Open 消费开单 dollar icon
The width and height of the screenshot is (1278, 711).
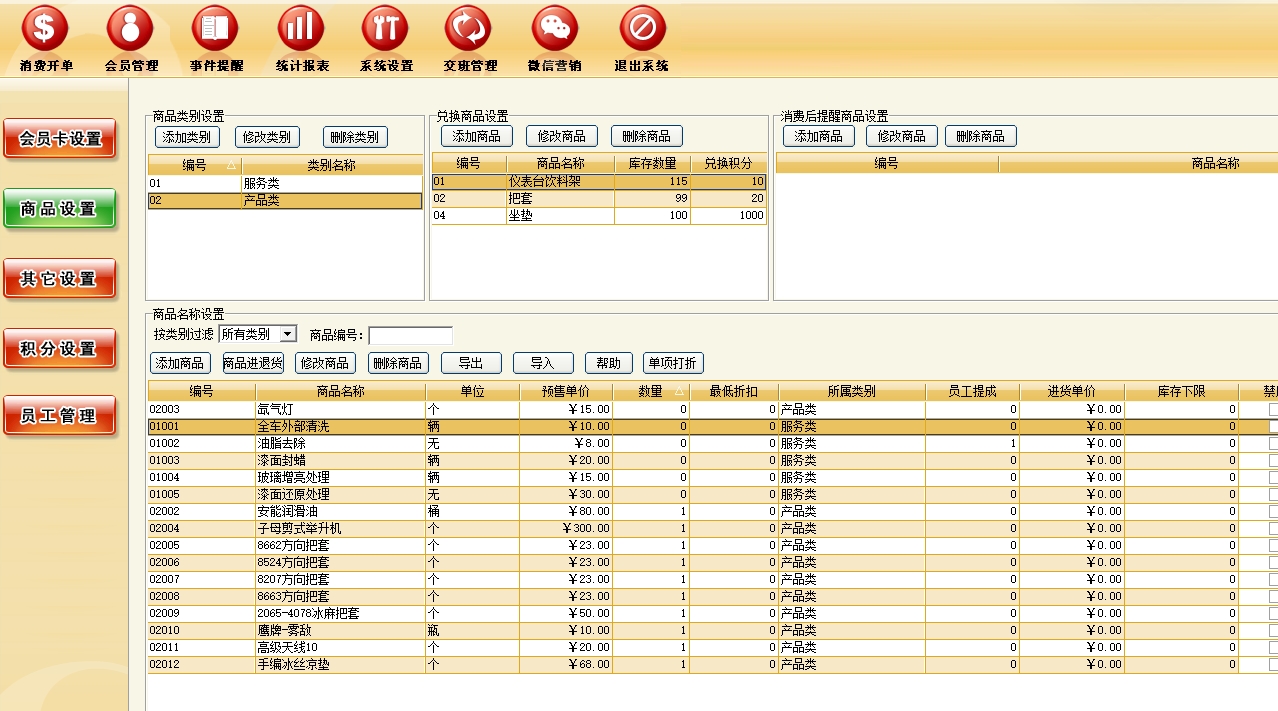tap(45, 29)
